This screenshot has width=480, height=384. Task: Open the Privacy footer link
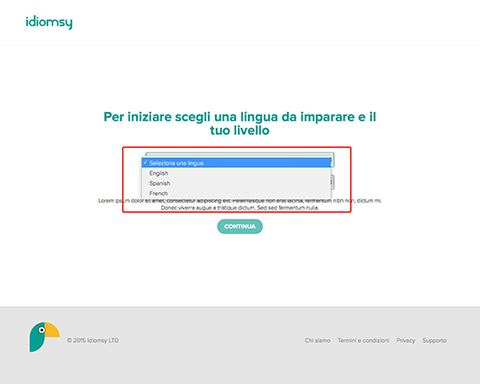tap(406, 340)
